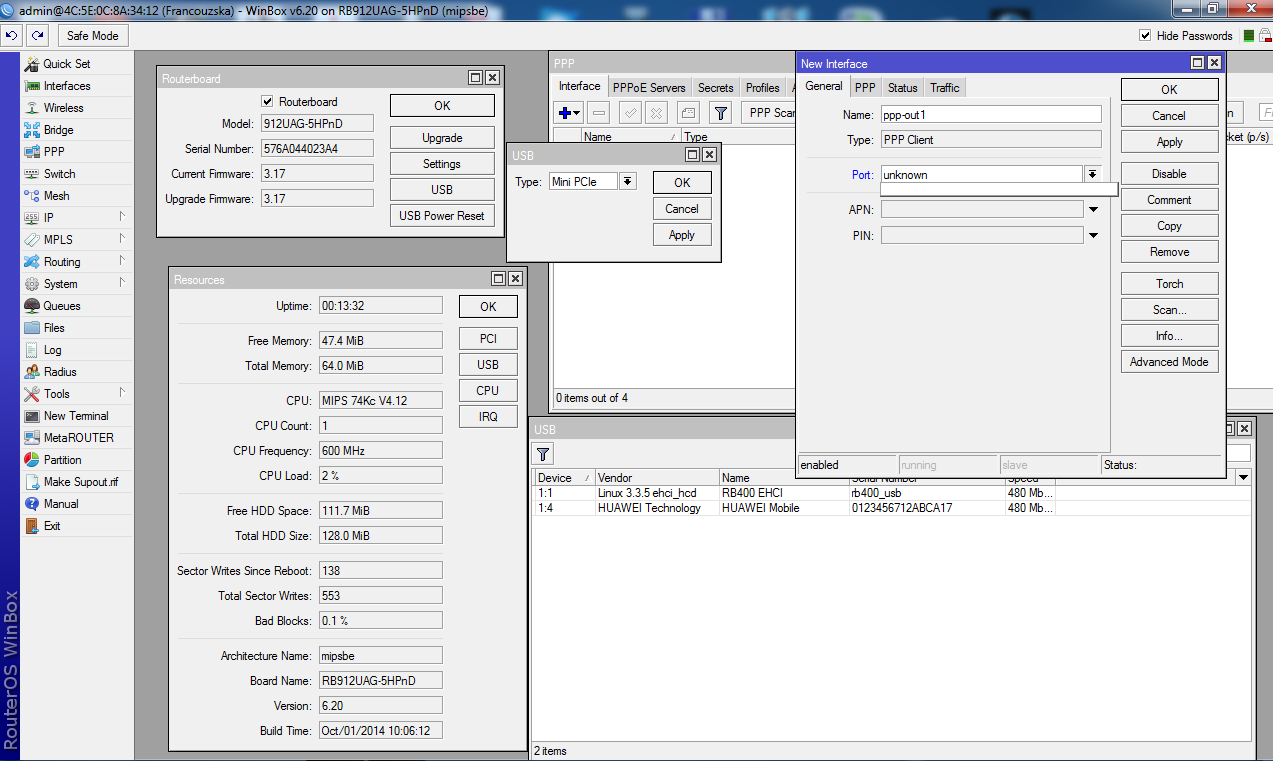Open Wireless in the sidebar menu

tap(63, 108)
